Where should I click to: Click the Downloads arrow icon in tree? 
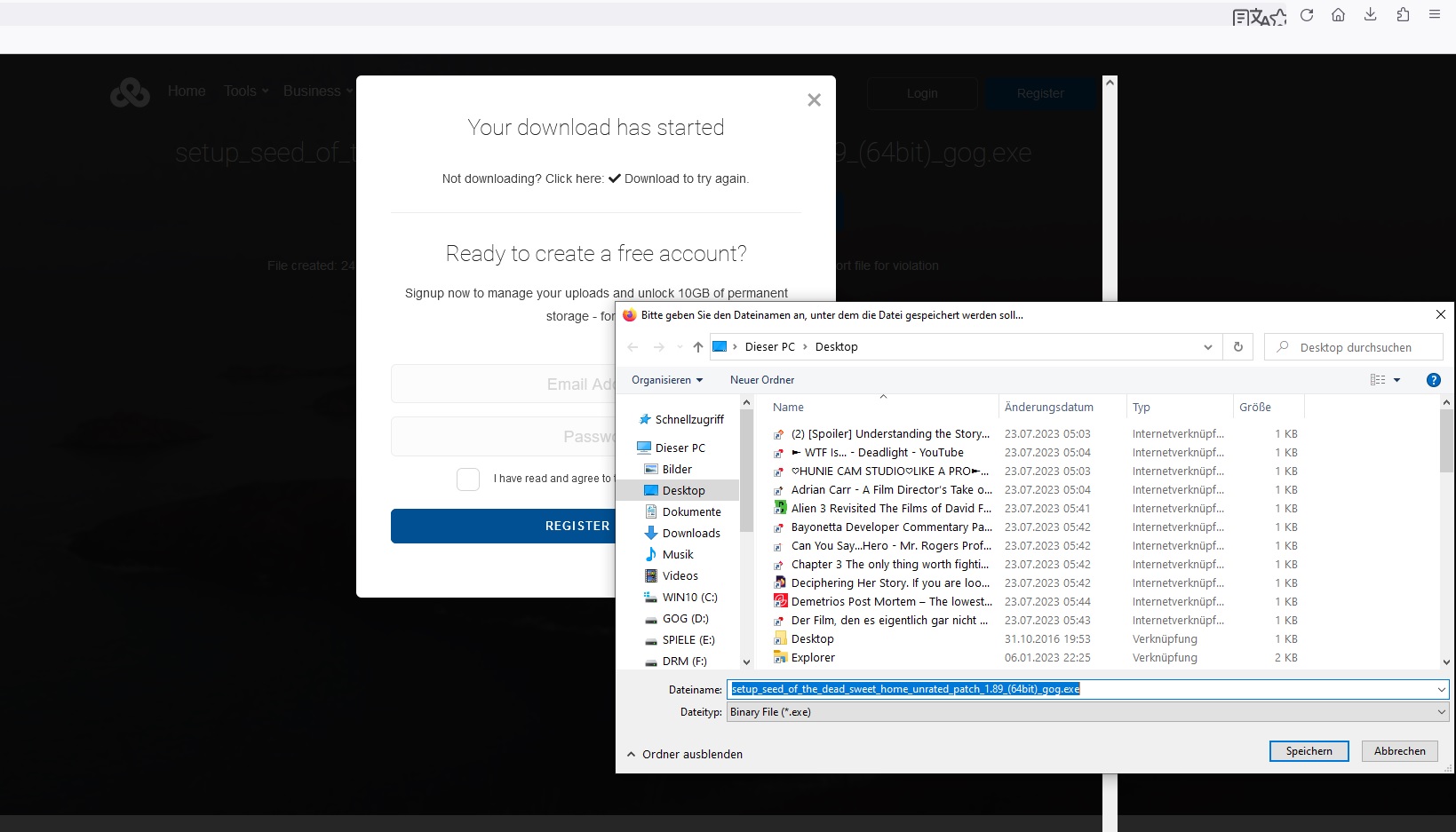pos(651,533)
